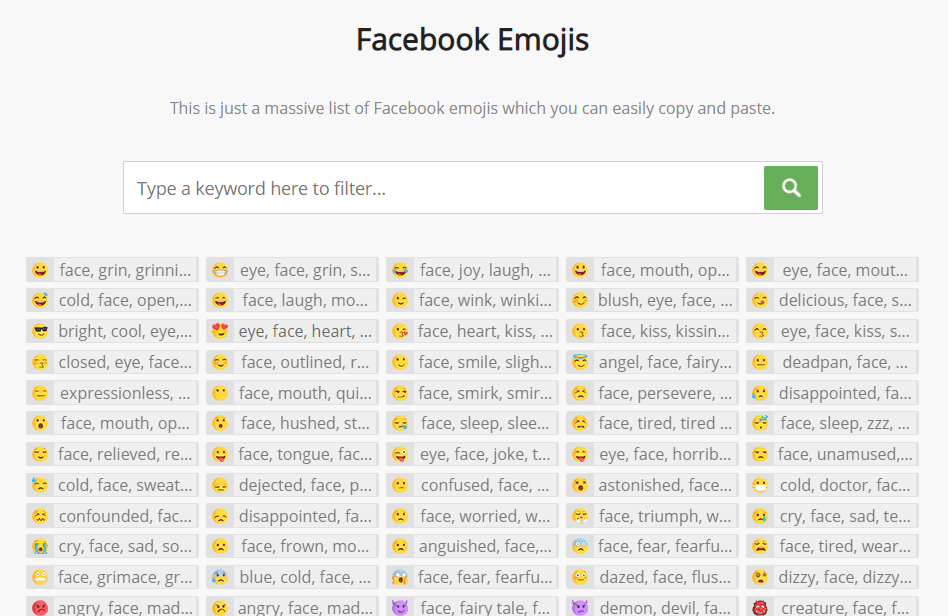Copy the 'face, sleep, zzz' emoji
This screenshot has height=616, width=948.
click(833, 423)
